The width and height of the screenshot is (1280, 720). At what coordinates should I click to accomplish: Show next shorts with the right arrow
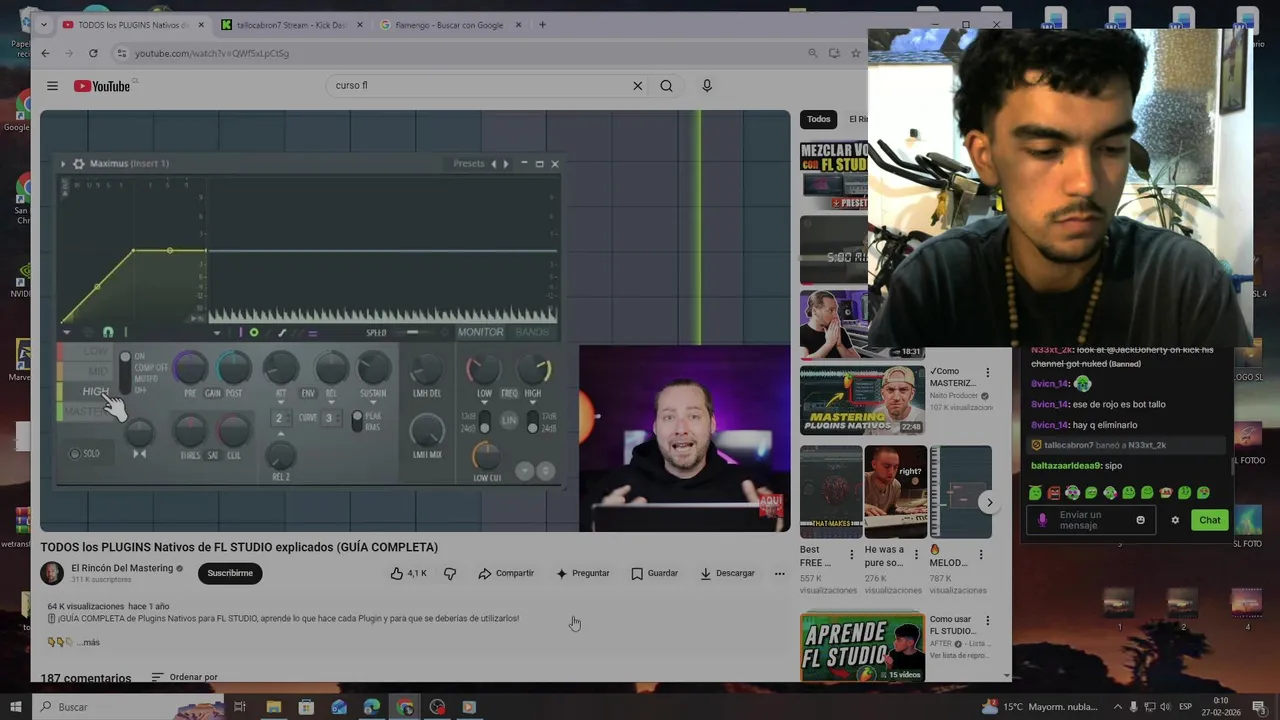coord(989,503)
